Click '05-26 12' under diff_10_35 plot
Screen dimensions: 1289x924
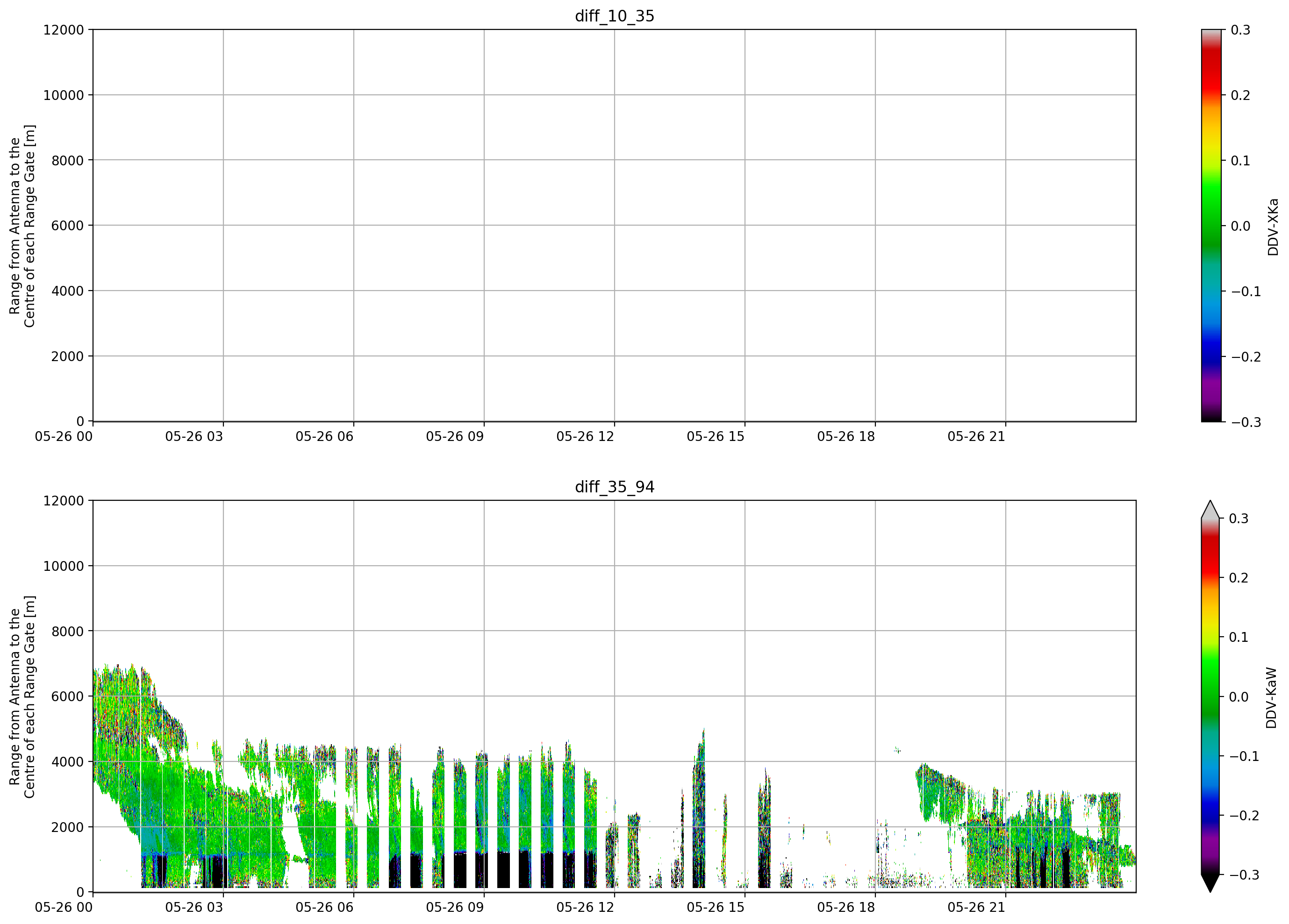(586, 436)
